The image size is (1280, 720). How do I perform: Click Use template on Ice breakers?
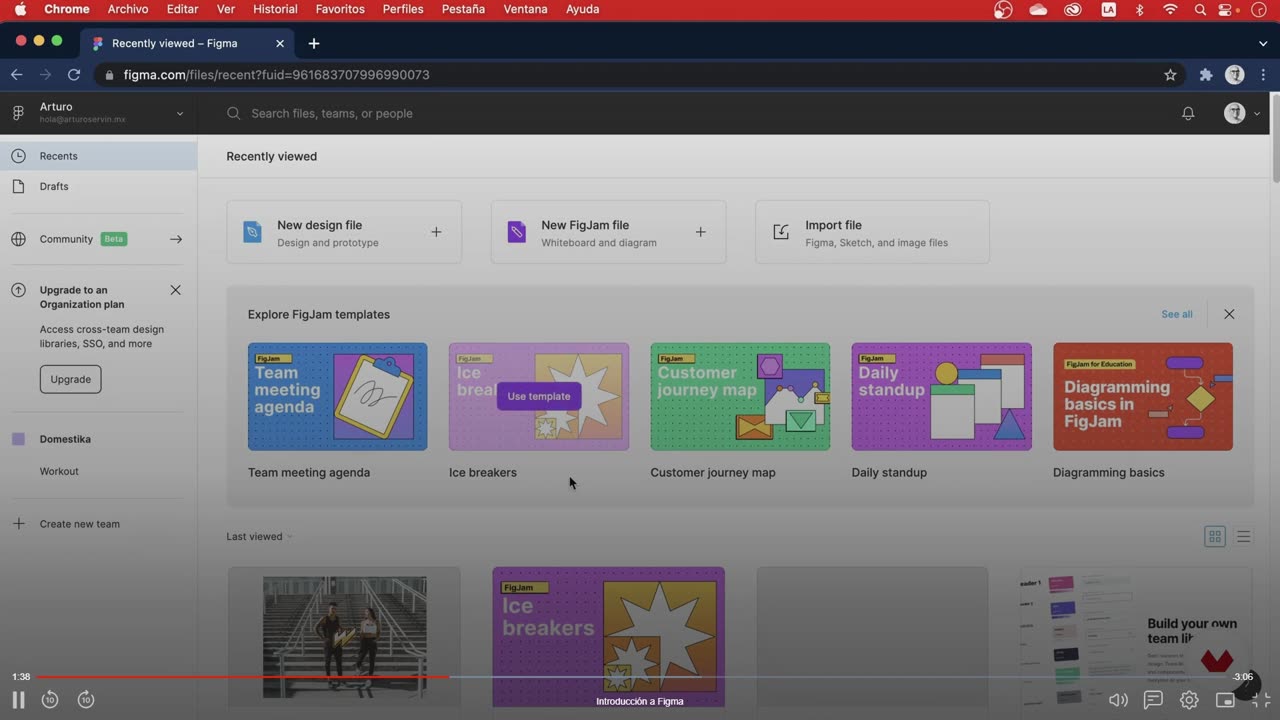539,396
